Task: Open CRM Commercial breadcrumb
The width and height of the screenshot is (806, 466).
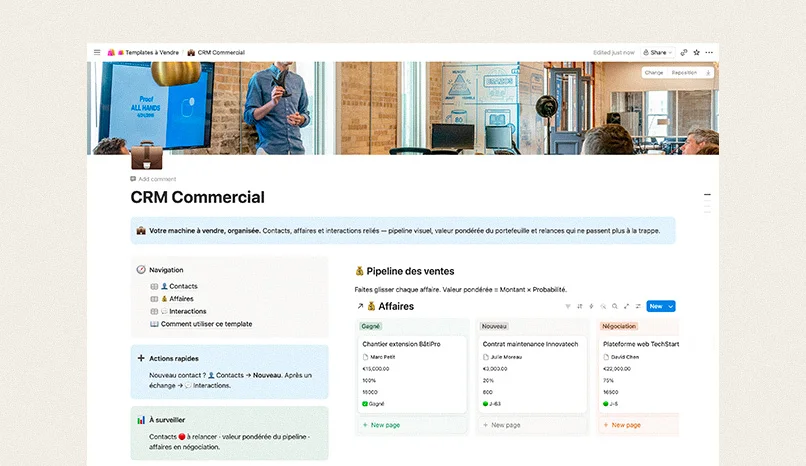Action: tap(216, 52)
